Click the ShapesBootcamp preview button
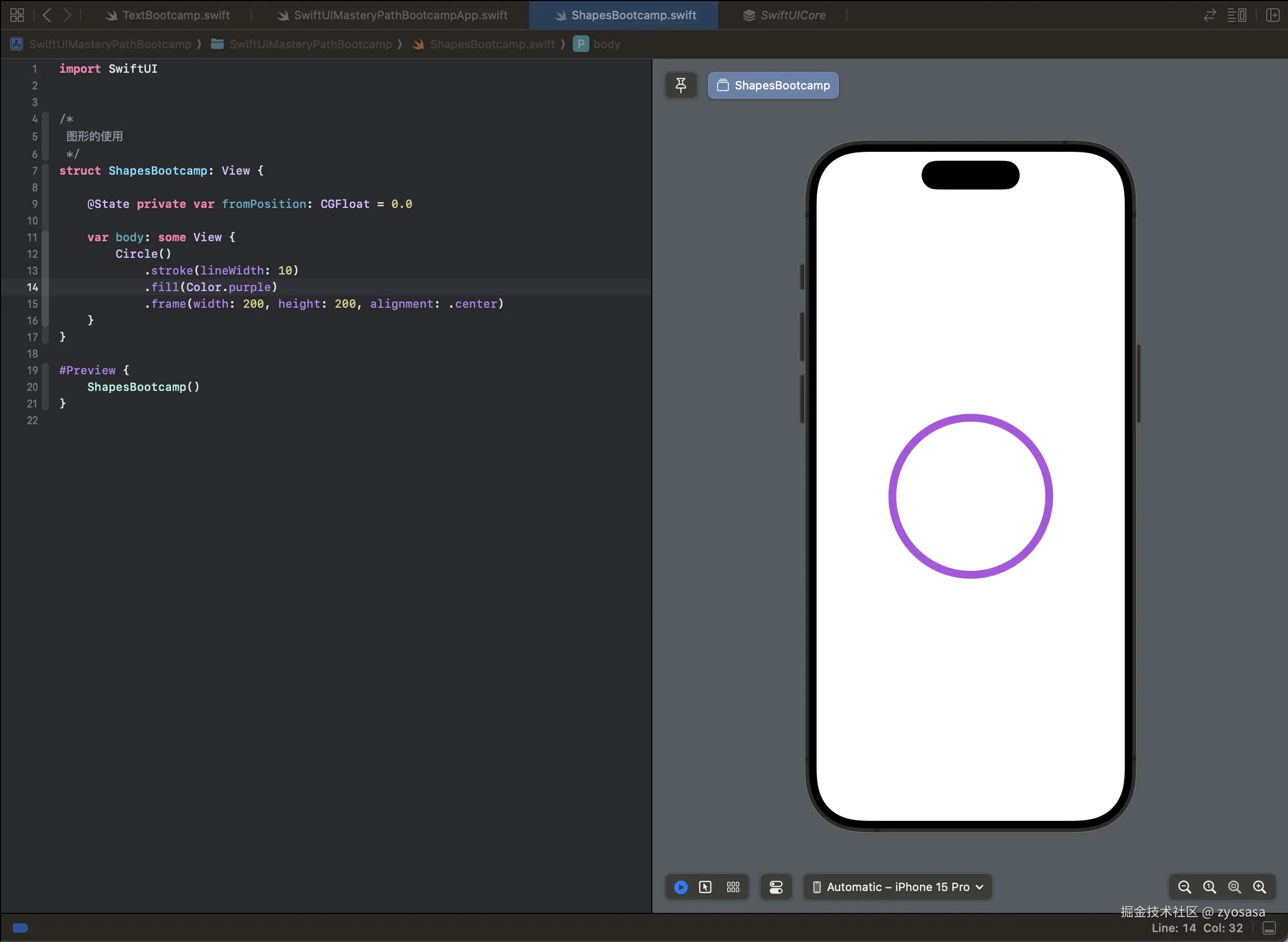Image resolution: width=1288 pixels, height=942 pixels. point(773,86)
